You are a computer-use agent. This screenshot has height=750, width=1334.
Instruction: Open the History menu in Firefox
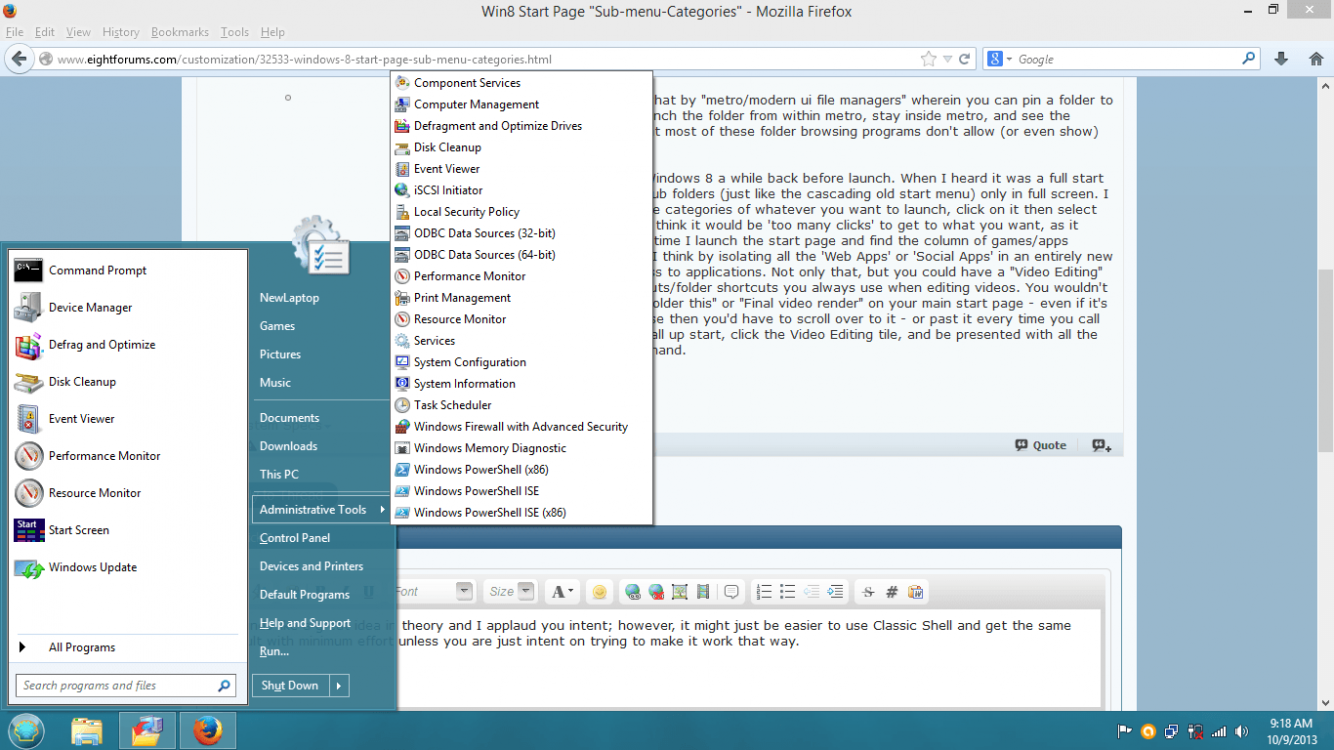(121, 32)
